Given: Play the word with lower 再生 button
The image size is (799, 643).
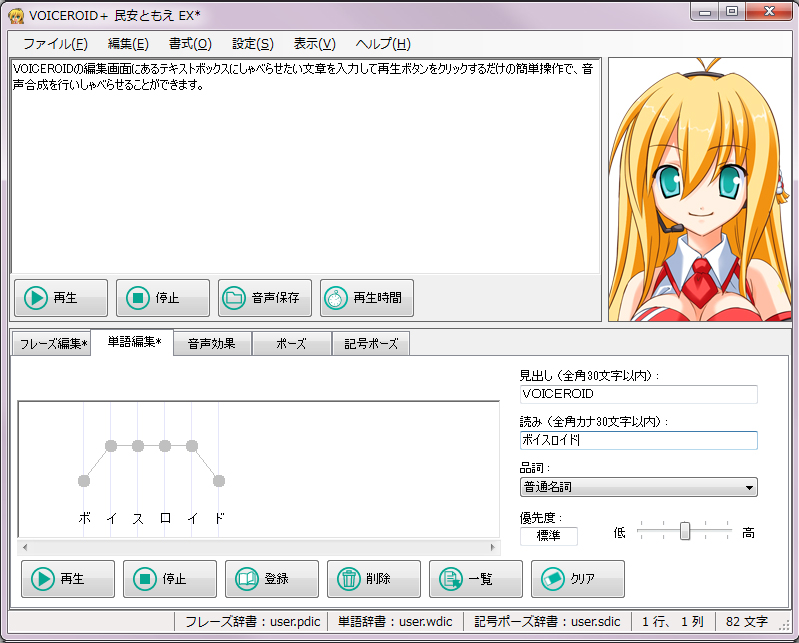Looking at the screenshot, I should tap(68, 579).
